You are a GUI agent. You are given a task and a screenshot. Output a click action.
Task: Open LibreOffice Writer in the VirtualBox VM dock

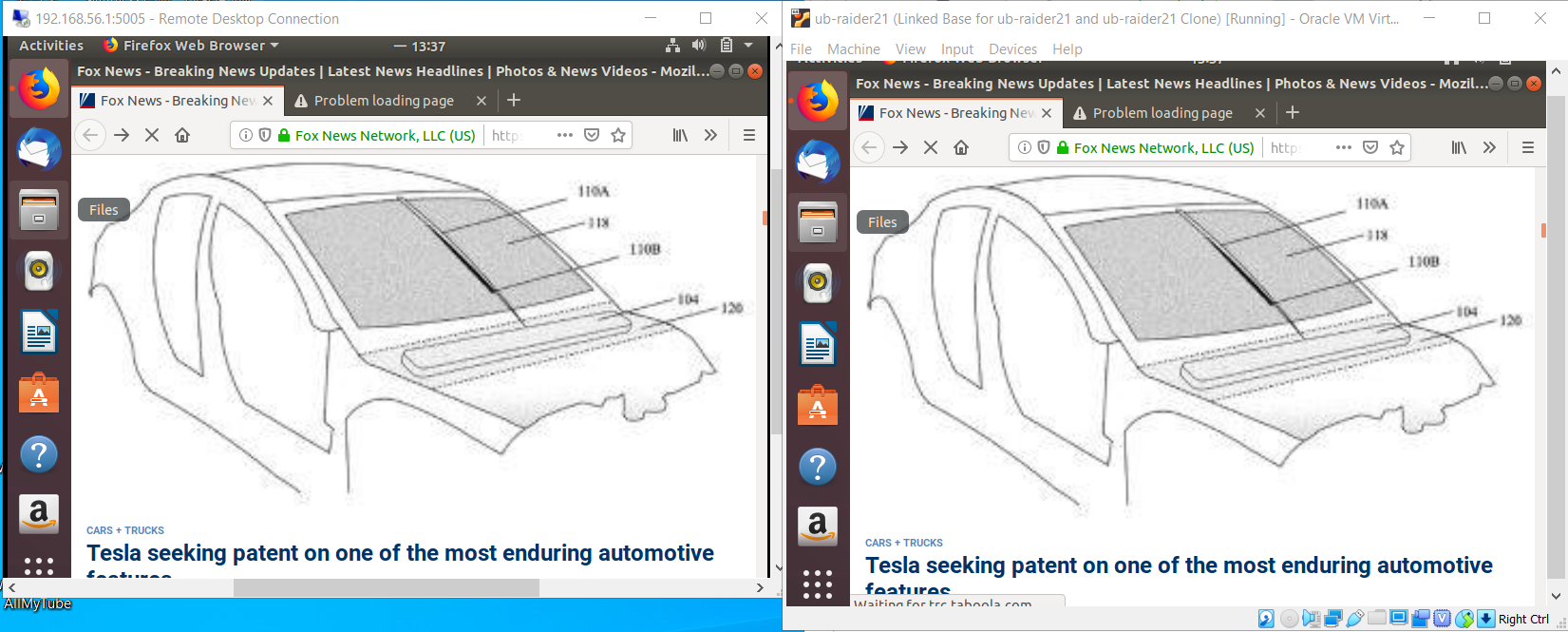tap(818, 345)
